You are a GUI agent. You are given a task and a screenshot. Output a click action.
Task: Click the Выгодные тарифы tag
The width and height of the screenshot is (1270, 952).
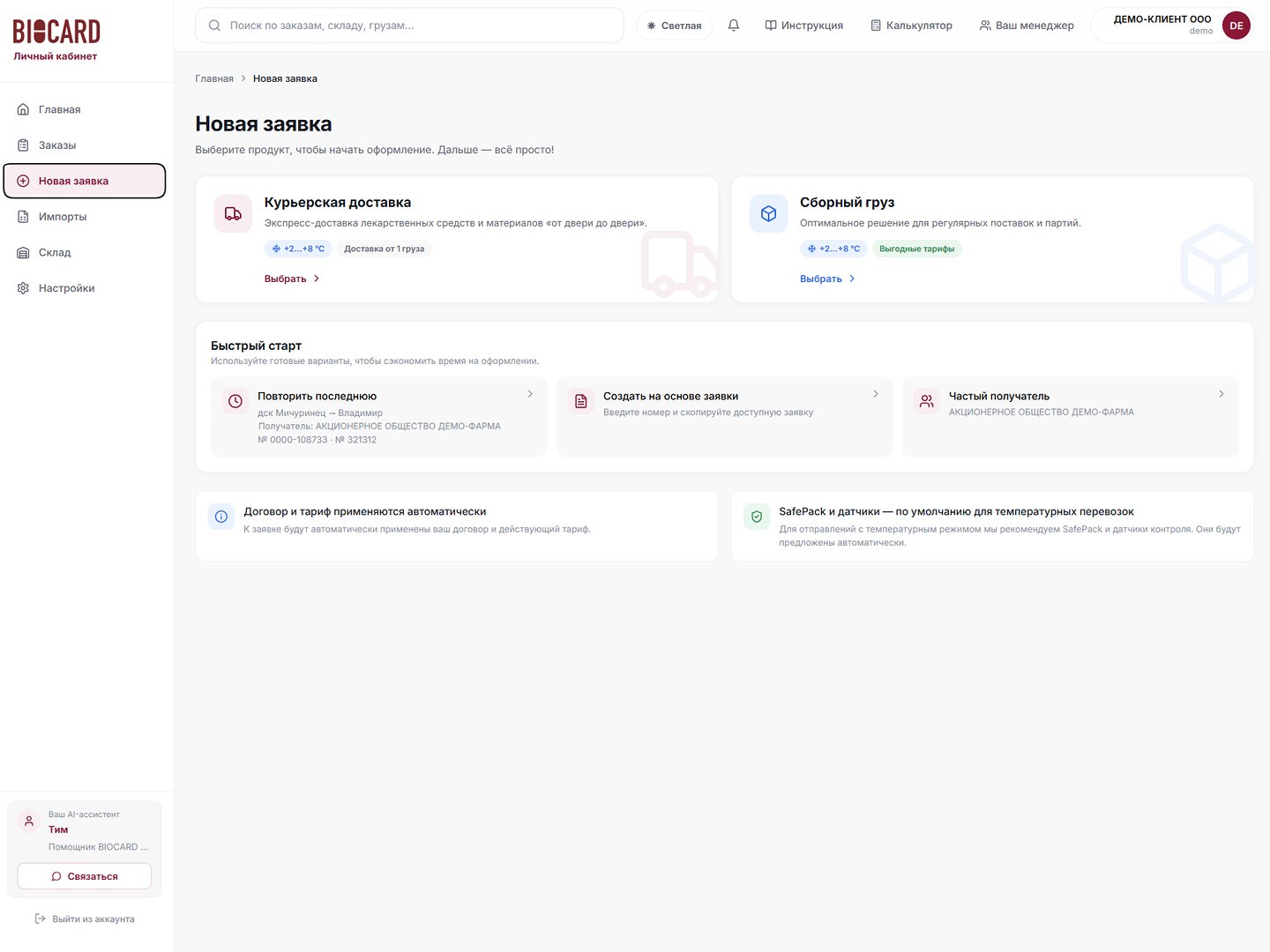point(917,249)
